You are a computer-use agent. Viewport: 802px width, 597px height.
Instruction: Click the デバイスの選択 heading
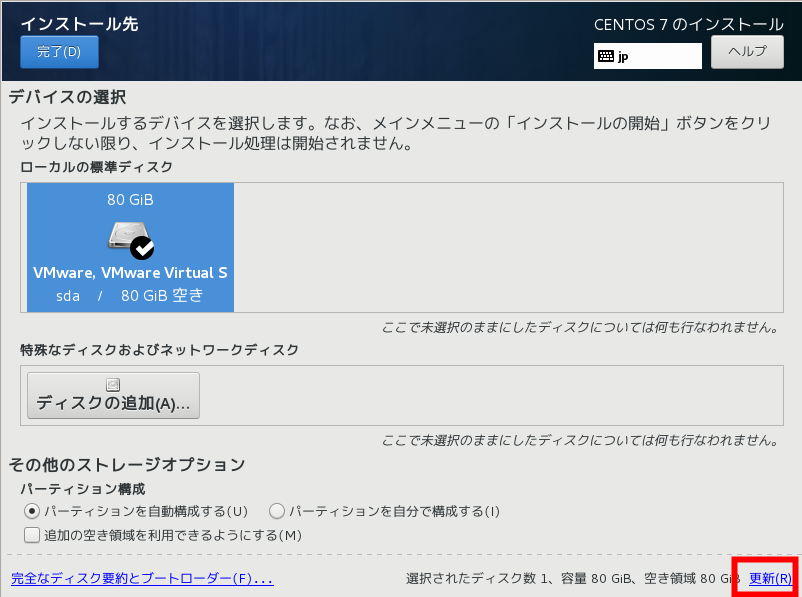pyautogui.click(x=68, y=97)
